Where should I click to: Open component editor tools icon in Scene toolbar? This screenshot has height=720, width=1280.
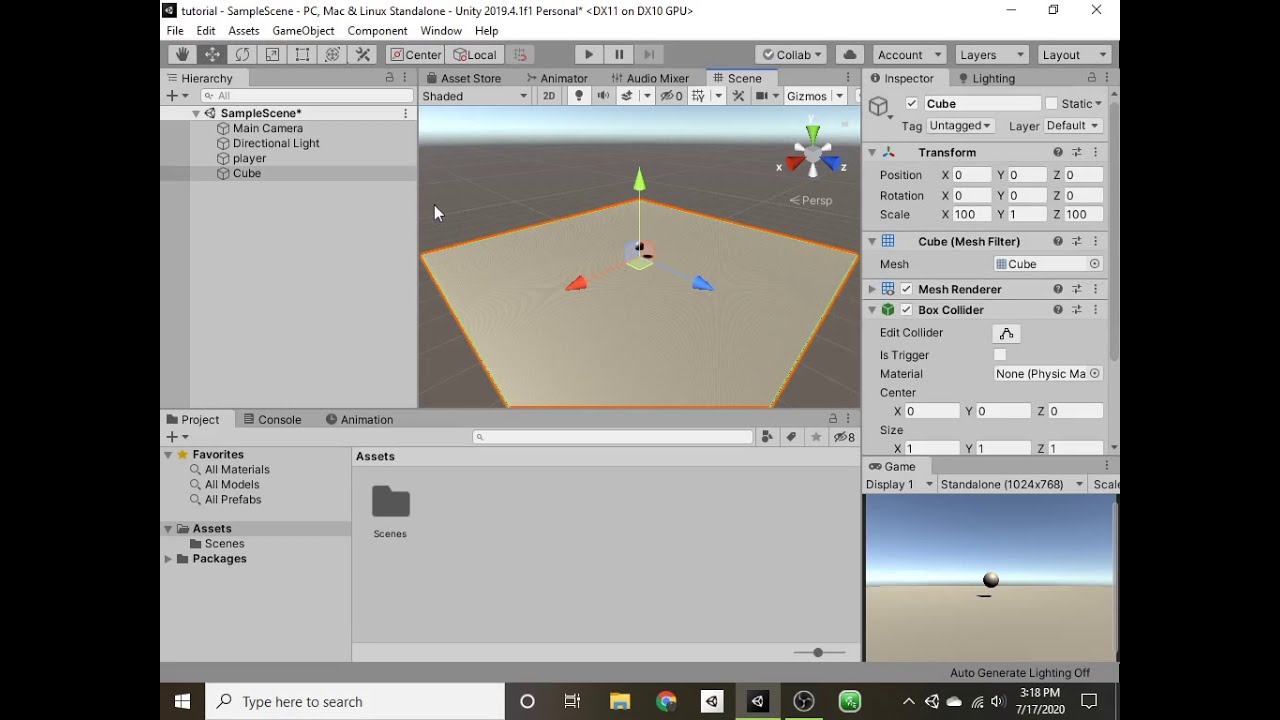pyautogui.click(x=739, y=96)
